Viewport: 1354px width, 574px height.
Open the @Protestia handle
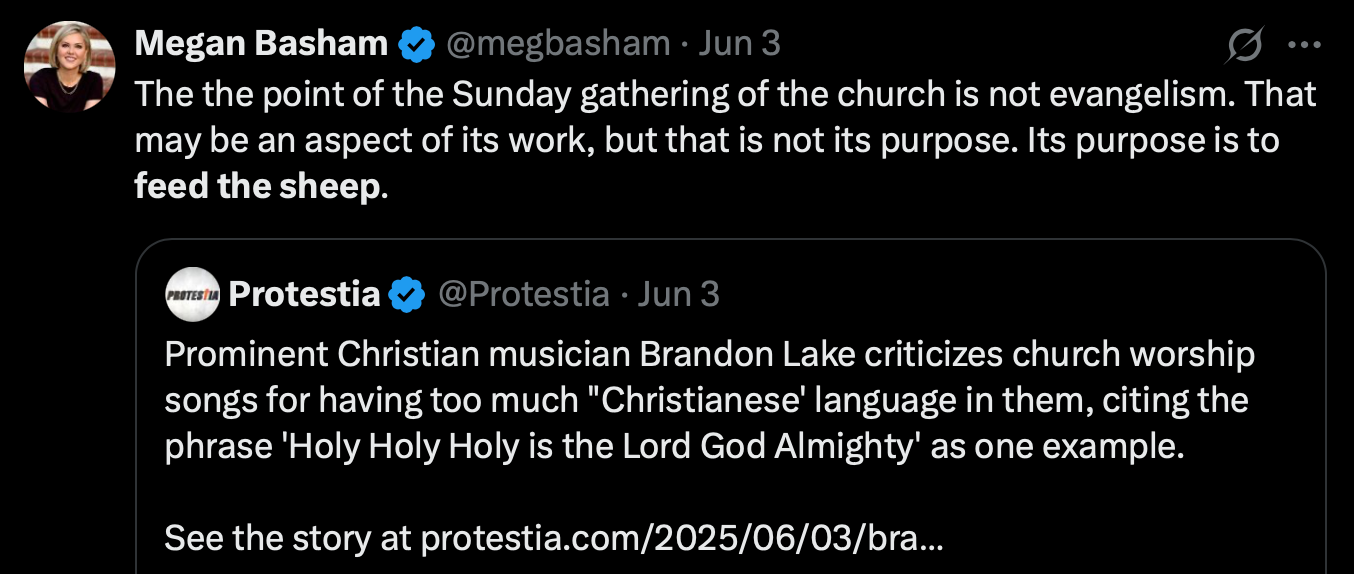pyautogui.click(x=524, y=294)
